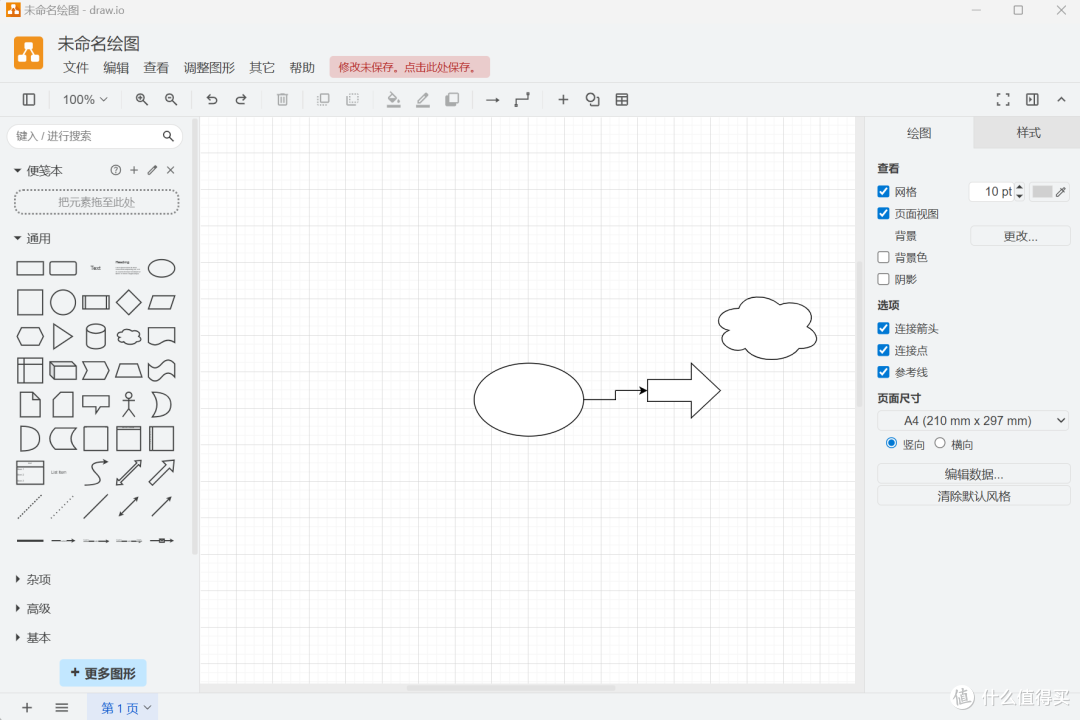Viewport: 1080px width, 720px height.
Task: Select the actor stick figure shape
Action: tap(129, 404)
